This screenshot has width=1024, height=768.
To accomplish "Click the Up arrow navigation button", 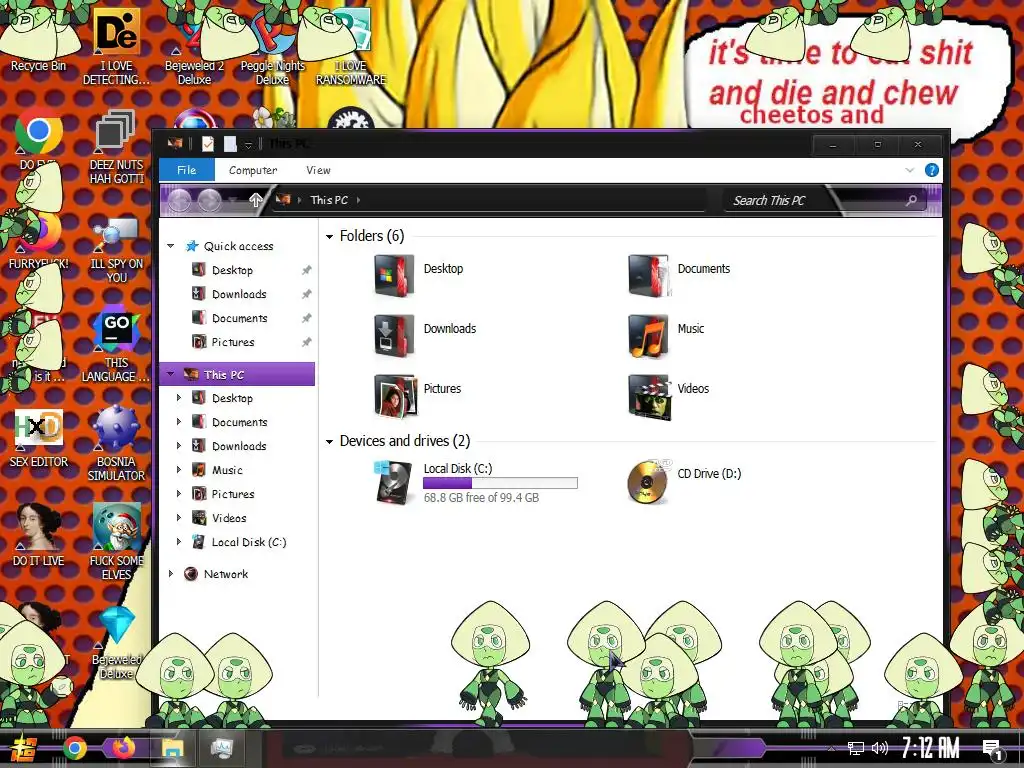I will (256, 200).
